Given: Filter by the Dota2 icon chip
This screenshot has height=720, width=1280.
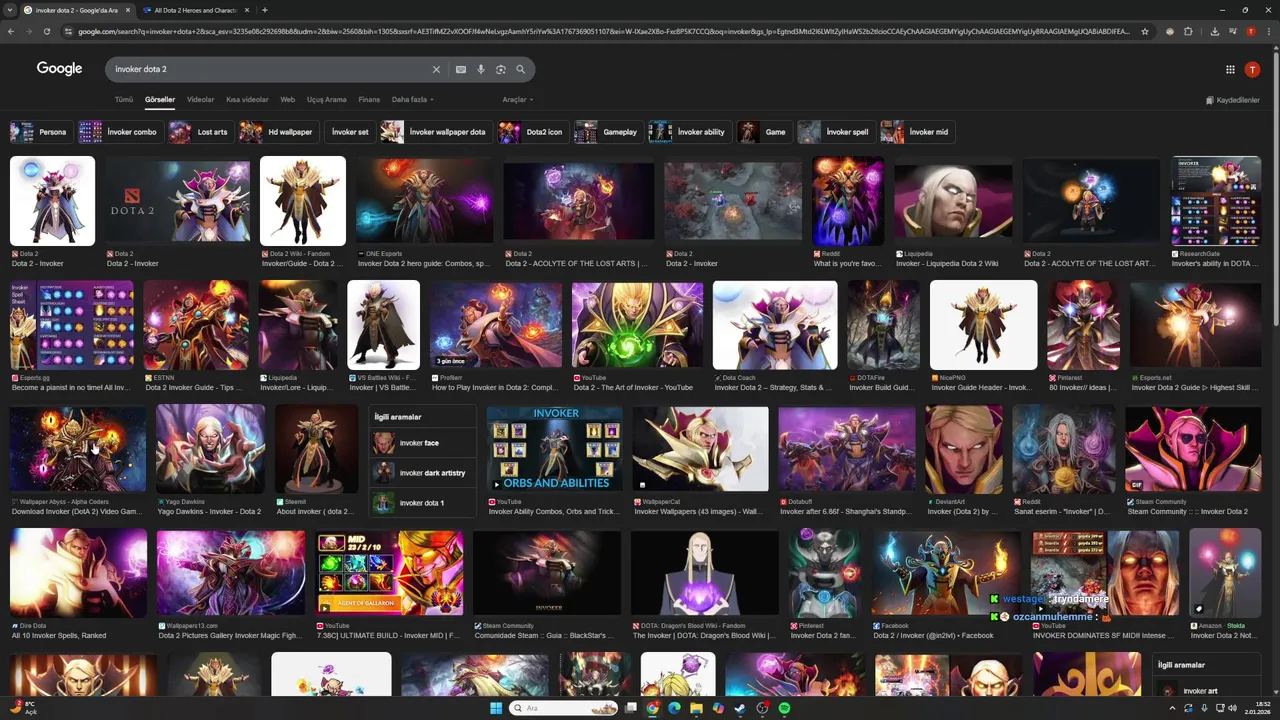Looking at the screenshot, I should point(533,132).
